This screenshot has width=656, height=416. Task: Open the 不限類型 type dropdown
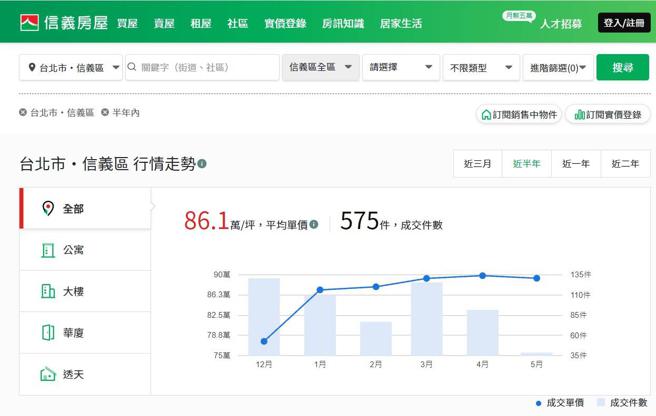[481, 67]
